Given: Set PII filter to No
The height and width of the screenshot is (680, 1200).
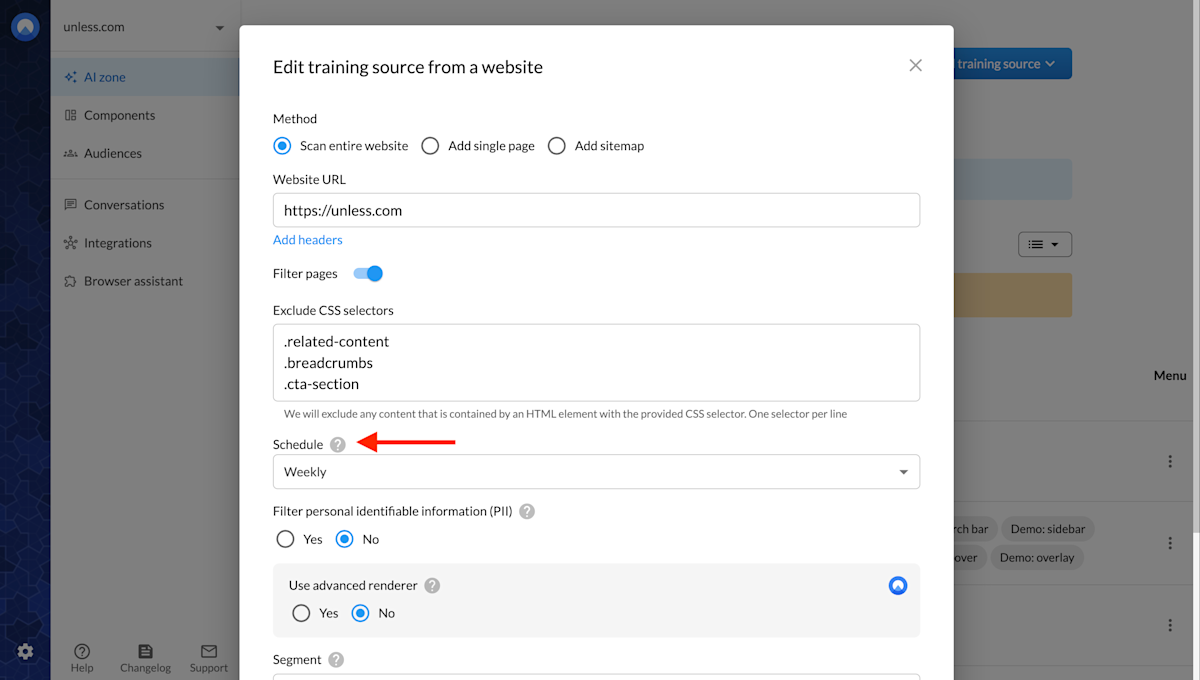Looking at the screenshot, I should pos(345,539).
